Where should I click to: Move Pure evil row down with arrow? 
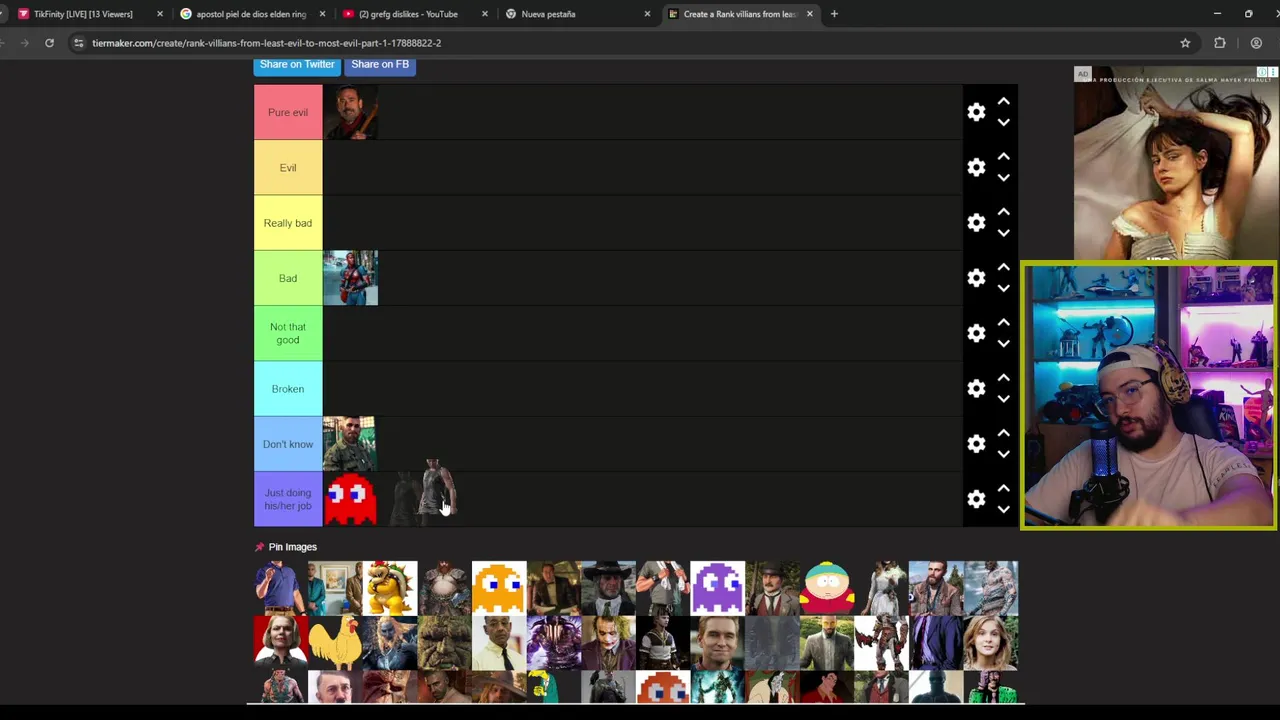(1004, 123)
